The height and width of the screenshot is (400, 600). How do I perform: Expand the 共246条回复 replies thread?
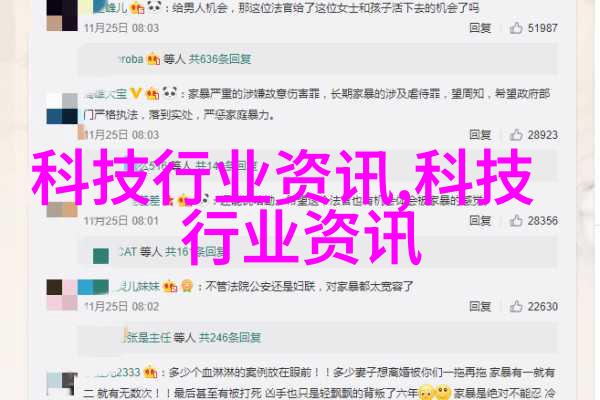click(230, 337)
